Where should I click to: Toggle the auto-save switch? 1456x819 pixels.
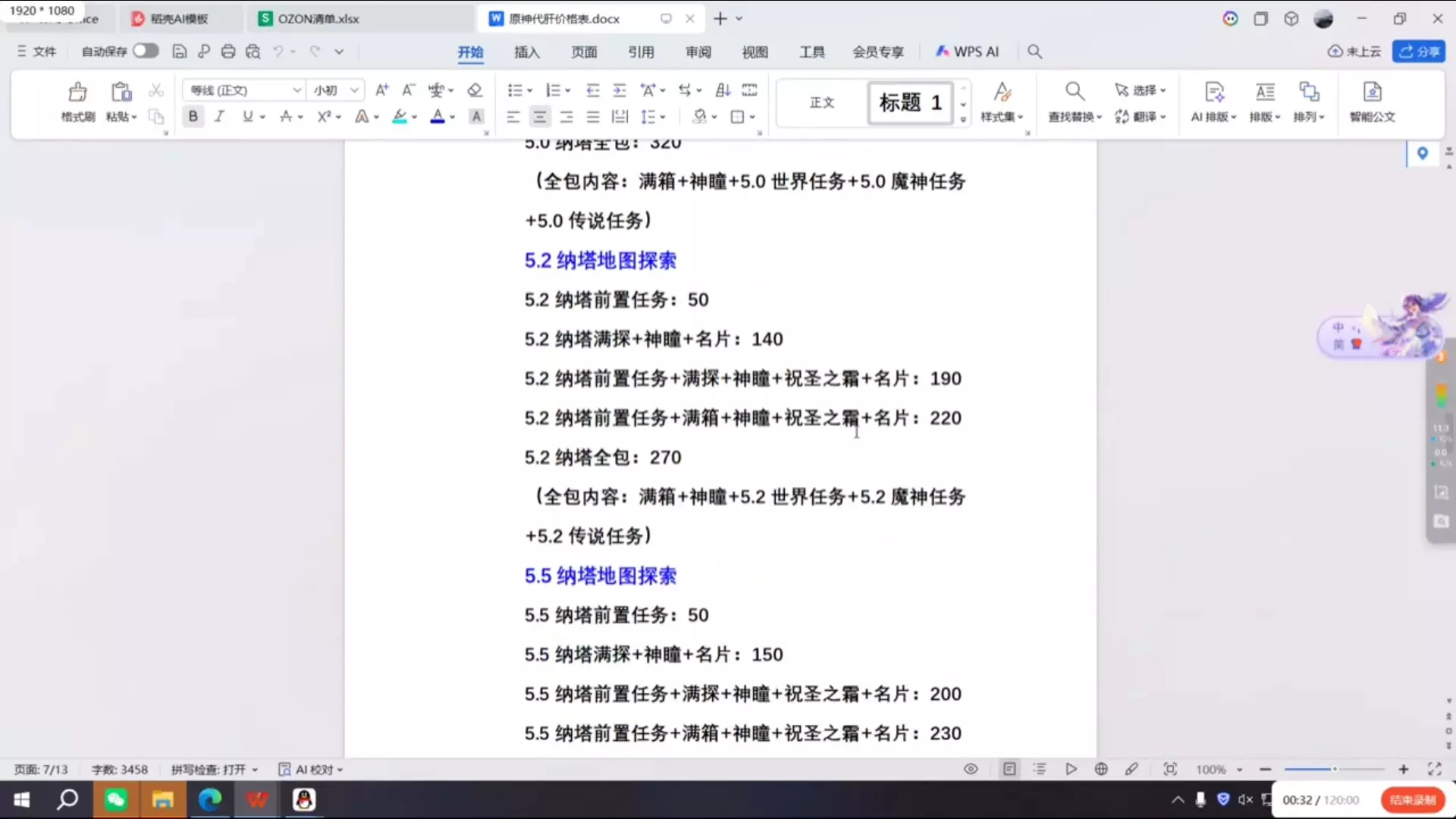point(146,51)
